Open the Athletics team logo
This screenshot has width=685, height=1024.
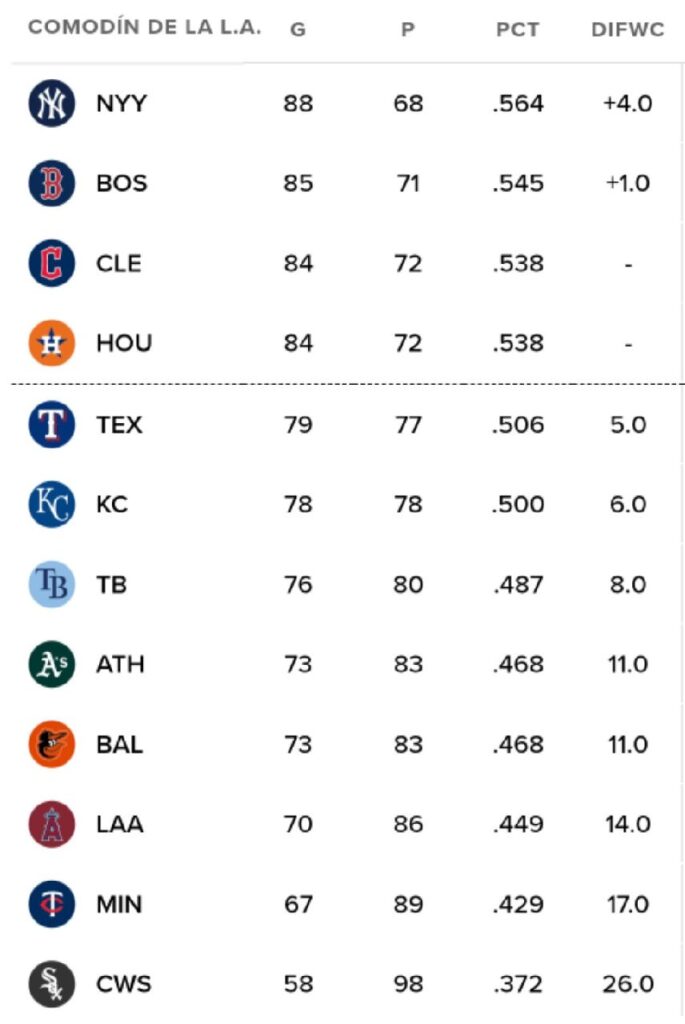click(x=52, y=665)
